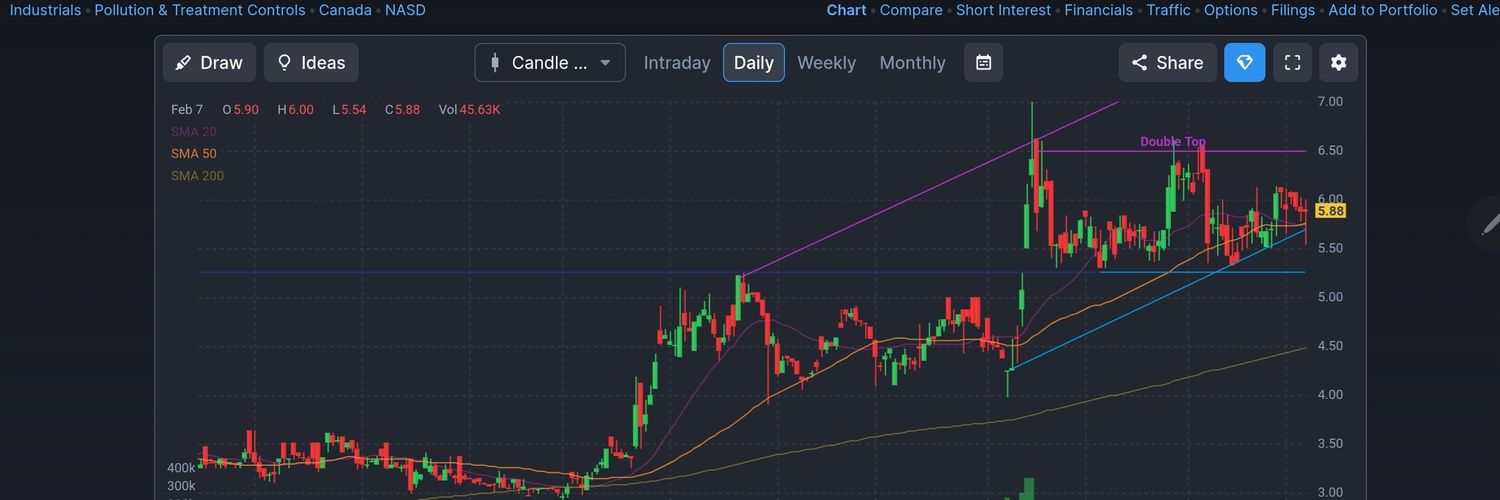Click the blue diamond premium icon
Screen dimensions: 1500x500
click(1244, 63)
